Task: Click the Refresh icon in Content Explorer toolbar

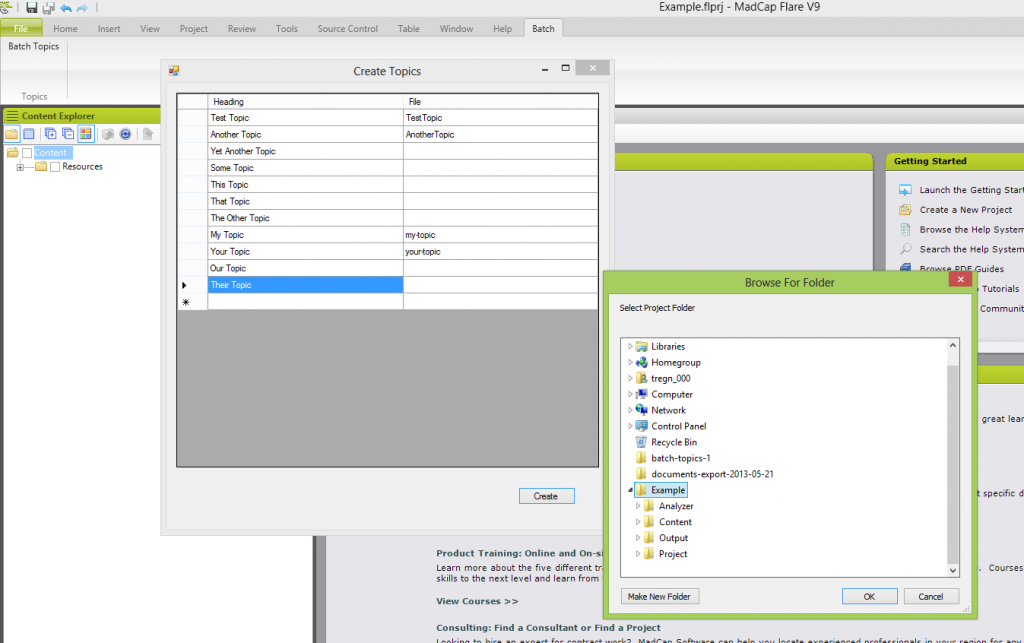Action: [126, 134]
